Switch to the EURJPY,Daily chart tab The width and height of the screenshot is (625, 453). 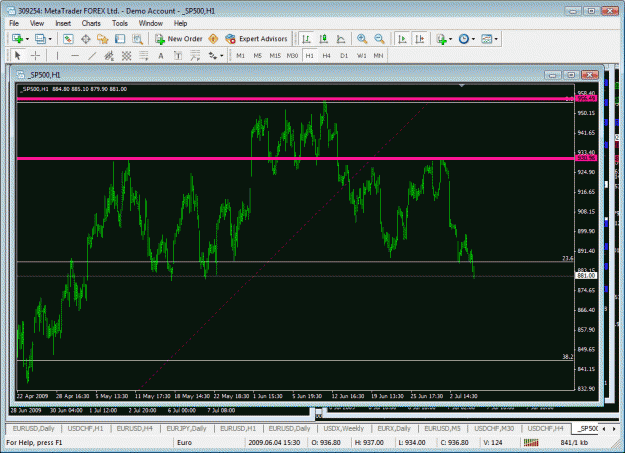[x=186, y=429]
